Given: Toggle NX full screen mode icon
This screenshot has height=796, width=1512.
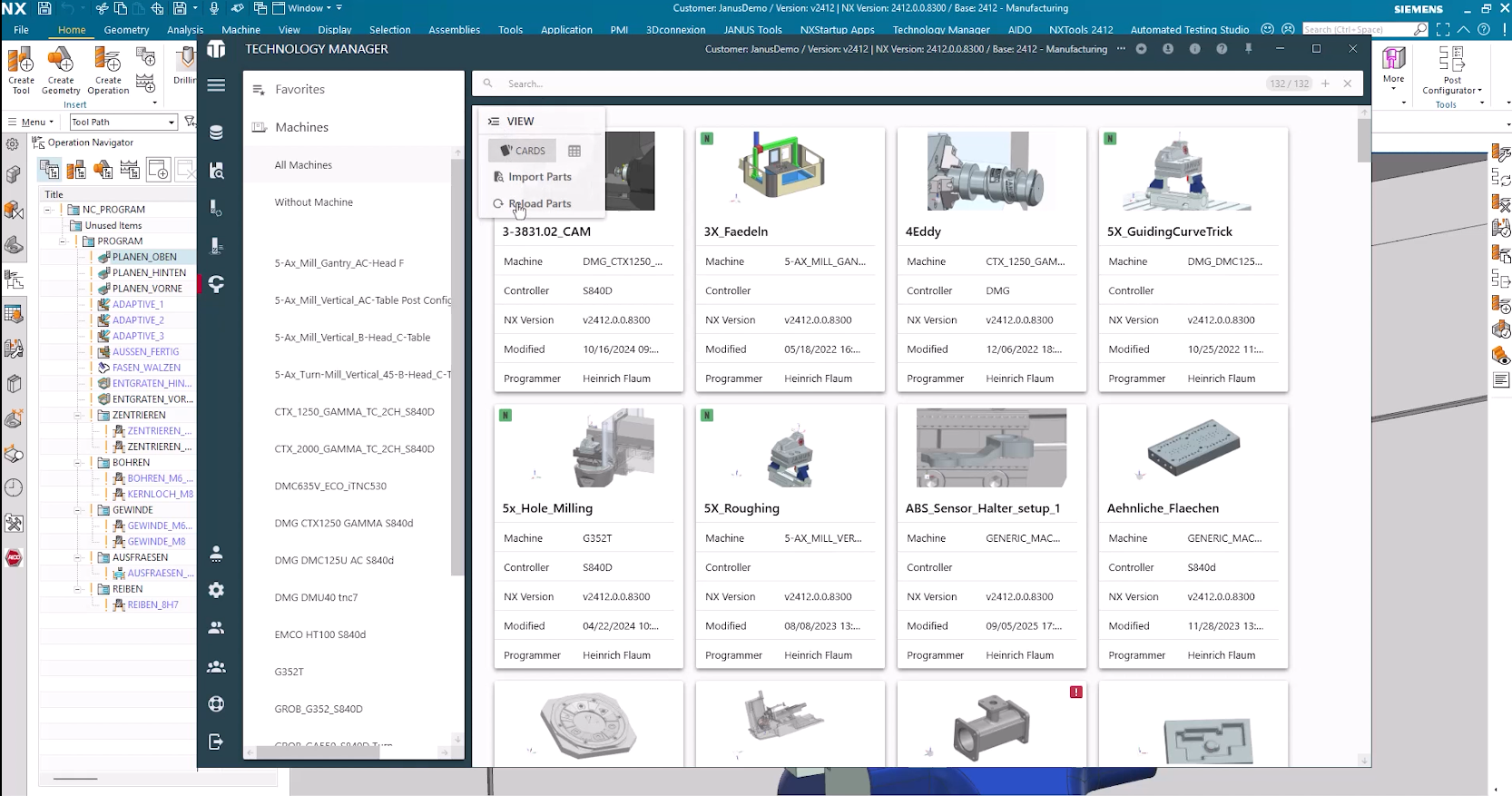Looking at the screenshot, I should click(1443, 29).
